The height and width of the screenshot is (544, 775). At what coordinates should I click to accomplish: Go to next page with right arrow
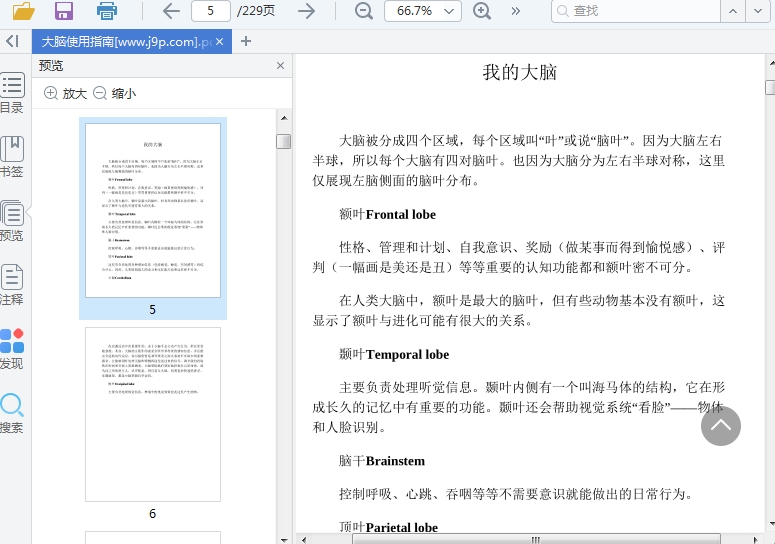307,11
